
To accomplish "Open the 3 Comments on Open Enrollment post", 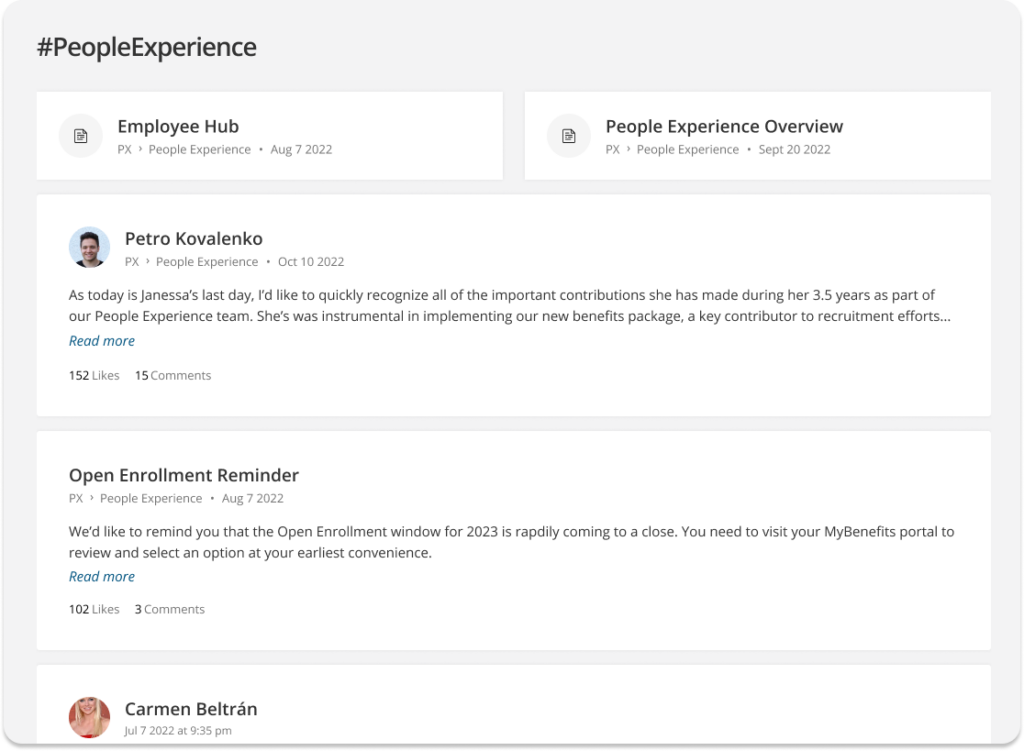I will (x=170, y=609).
